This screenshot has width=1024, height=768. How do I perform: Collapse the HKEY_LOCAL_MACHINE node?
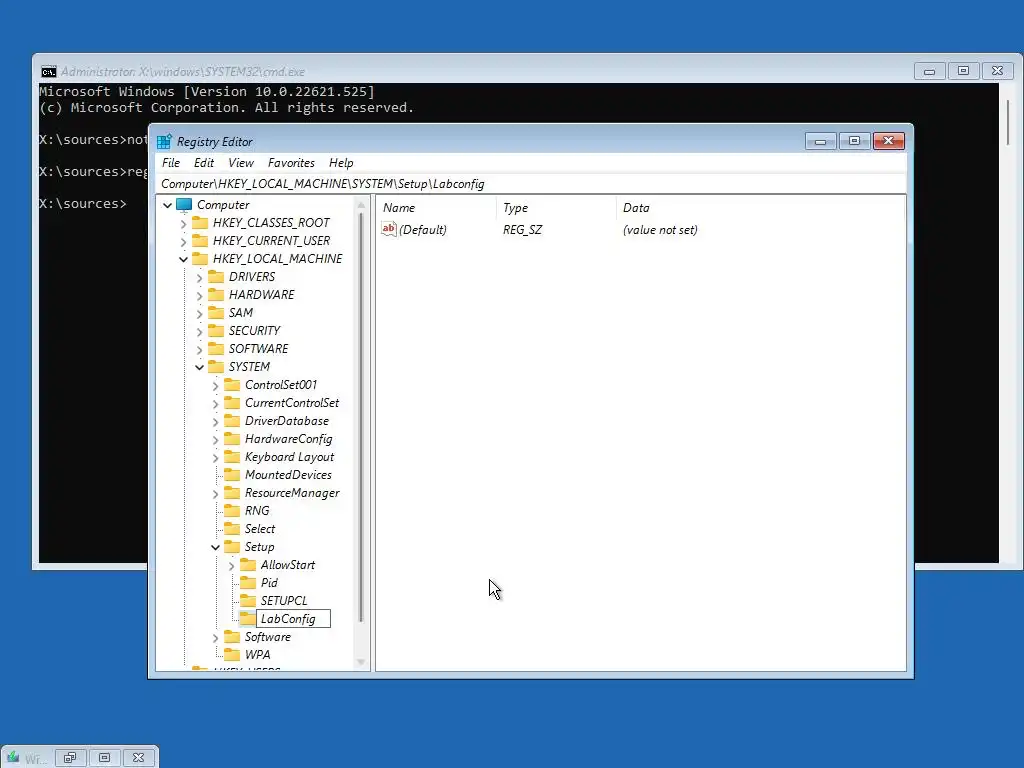(x=184, y=259)
